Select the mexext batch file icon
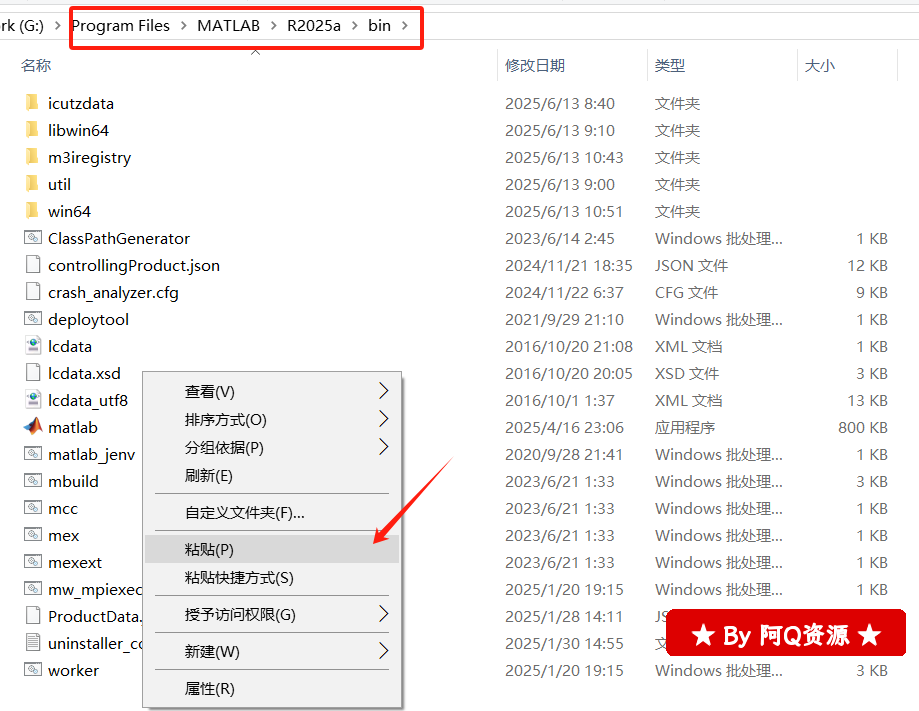Image resolution: width=919 pixels, height=711 pixels. [33, 562]
